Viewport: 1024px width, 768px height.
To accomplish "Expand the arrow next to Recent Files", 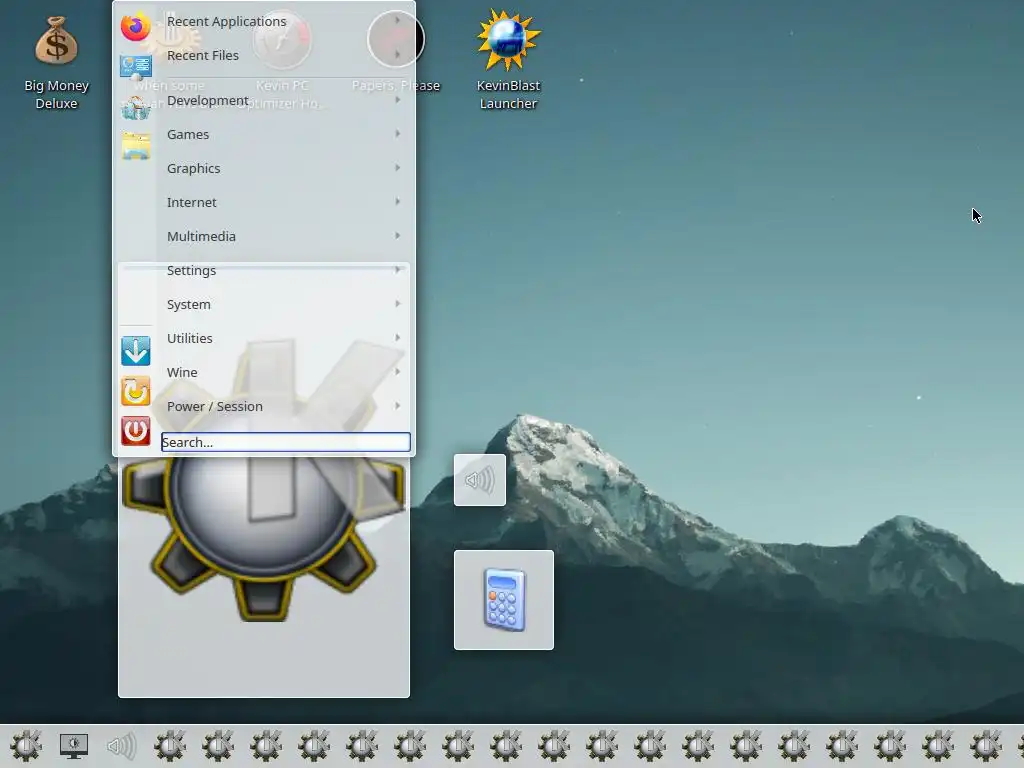I will (x=397, y=55).
